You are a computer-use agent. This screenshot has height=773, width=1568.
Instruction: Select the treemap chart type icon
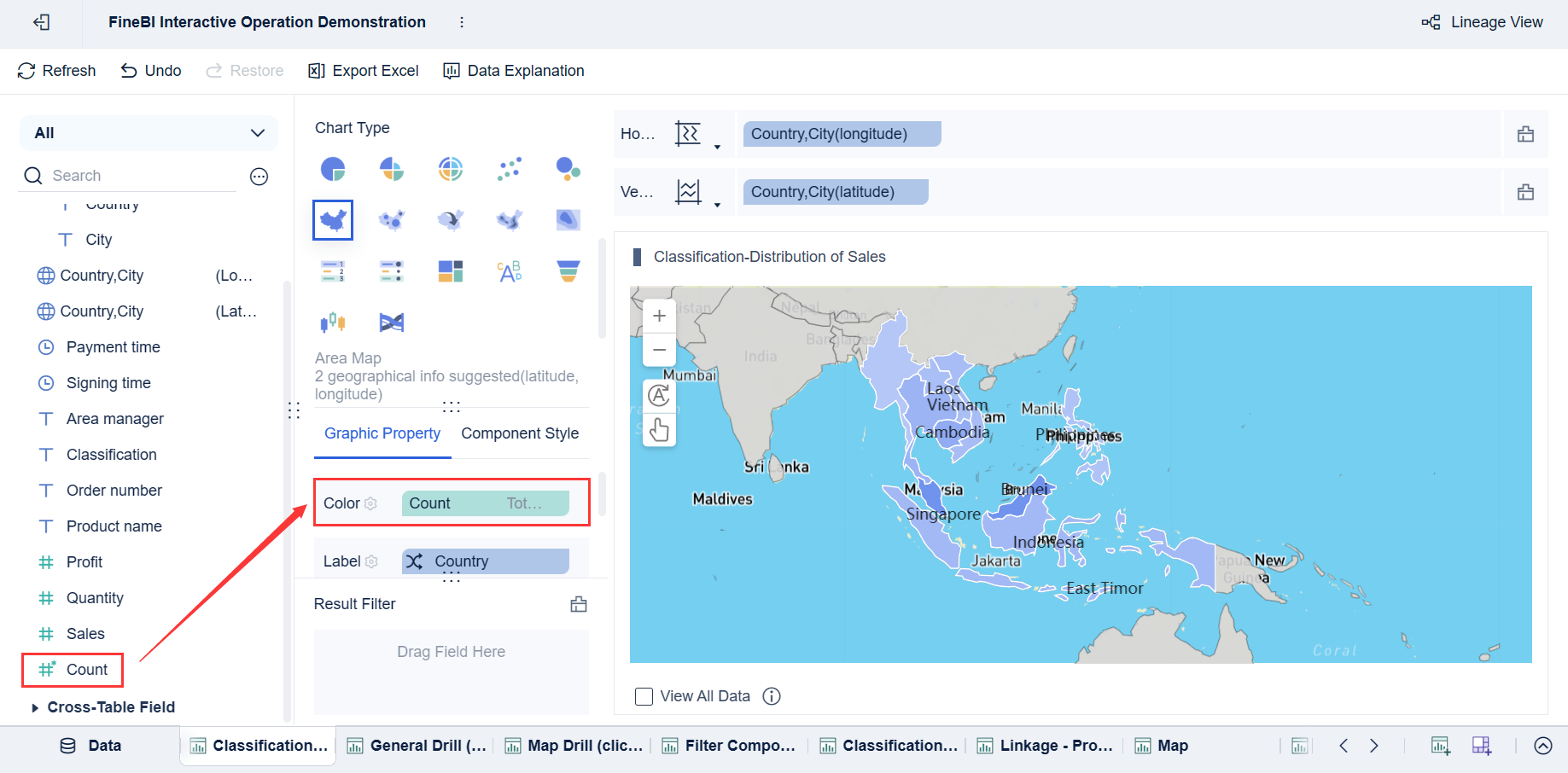451,271
